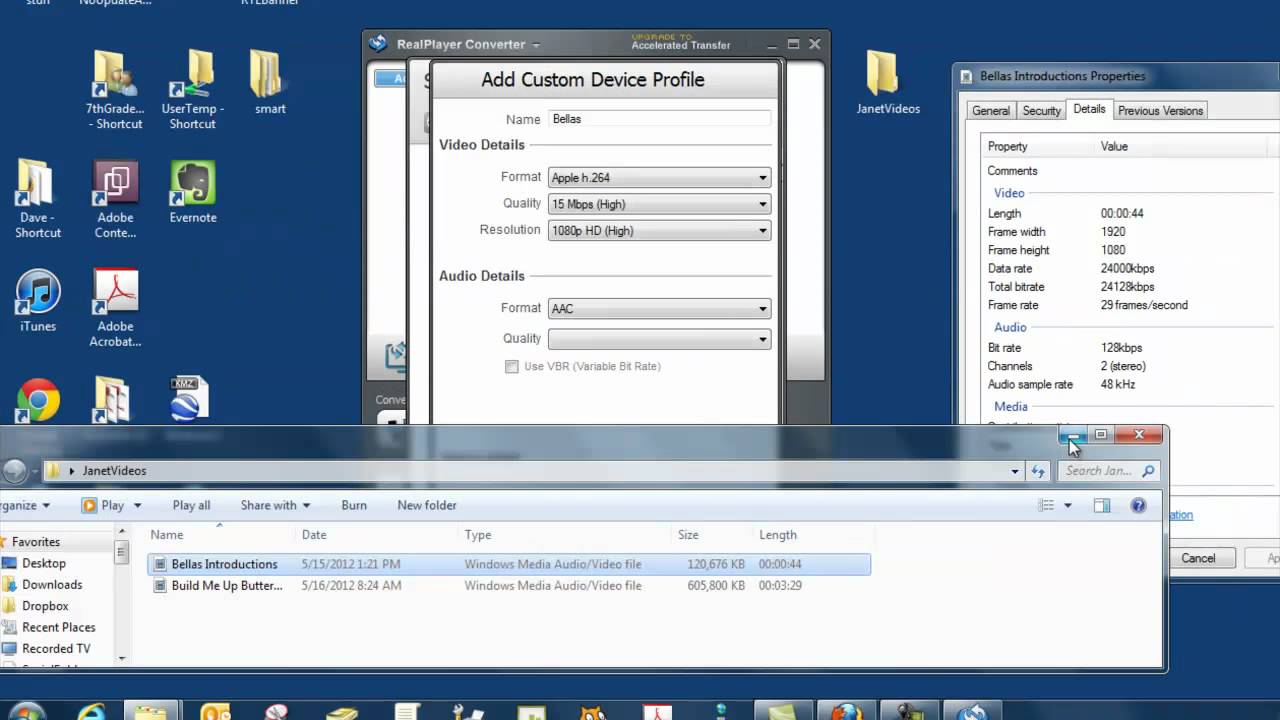Click the Total bitrate property row

coord(1130,287)
